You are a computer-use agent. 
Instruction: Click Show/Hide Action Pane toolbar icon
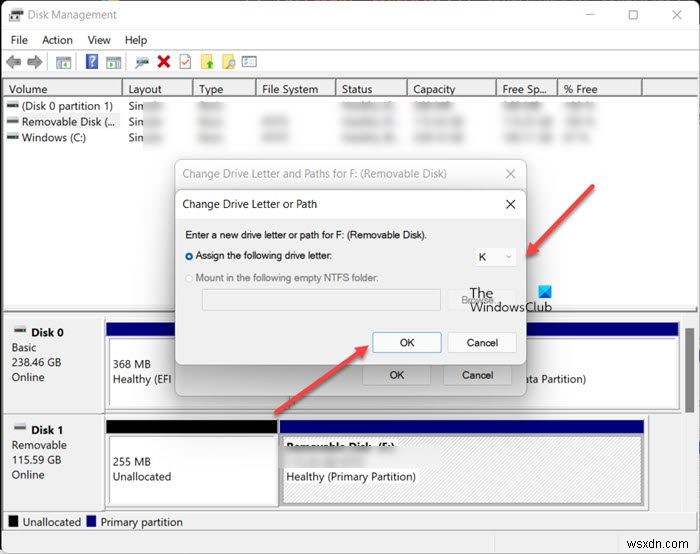coord(113,62)
